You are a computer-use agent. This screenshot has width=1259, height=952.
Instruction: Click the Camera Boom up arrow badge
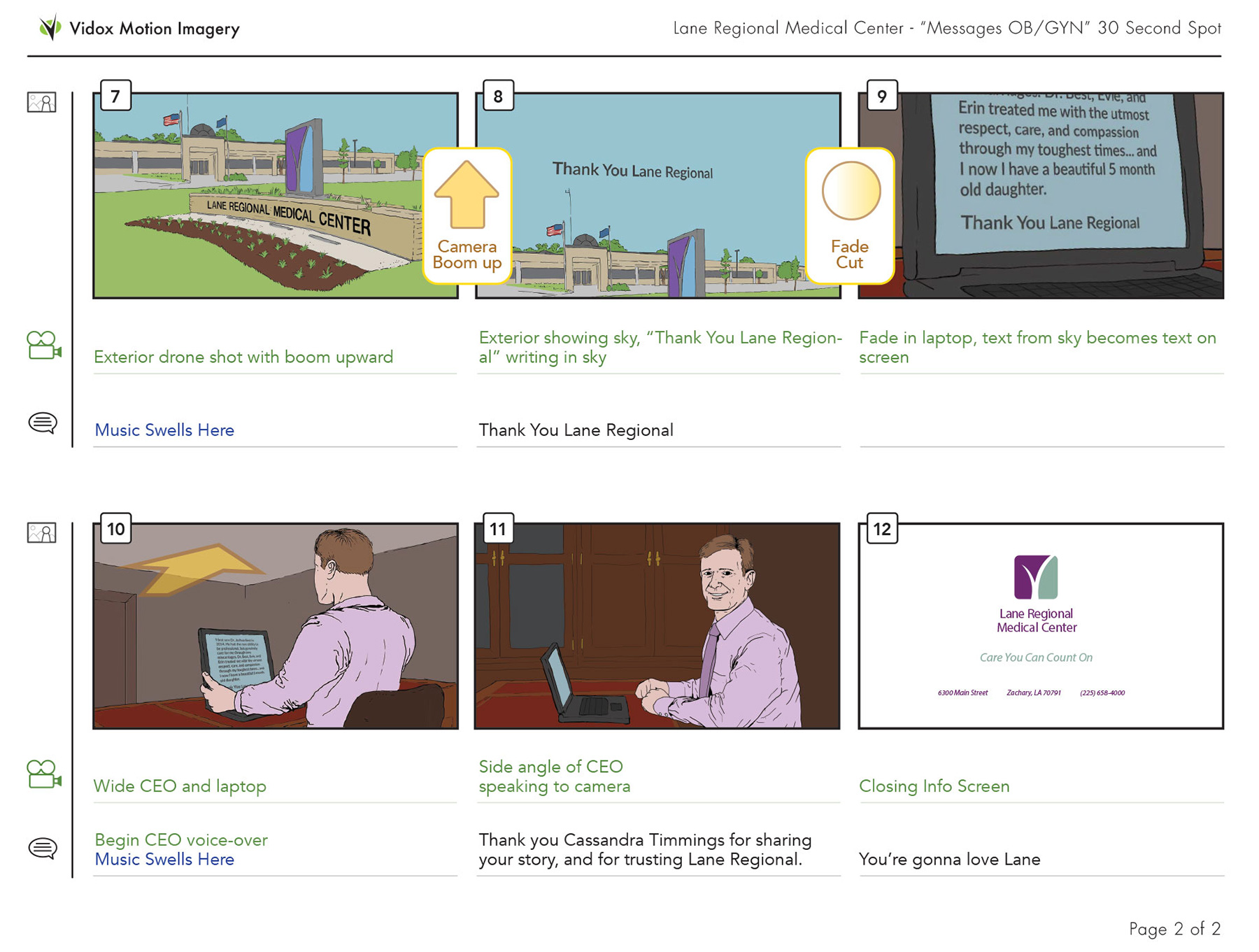click(467, 215)
